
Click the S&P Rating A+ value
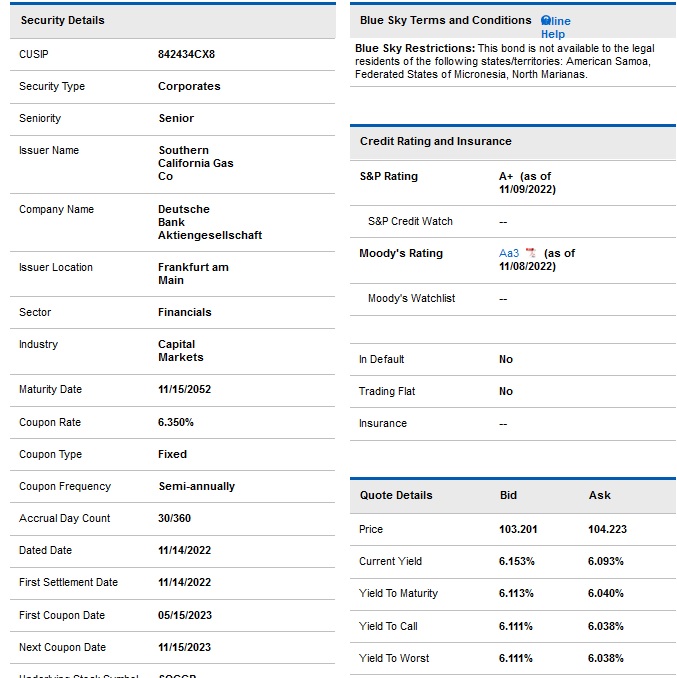506,177
